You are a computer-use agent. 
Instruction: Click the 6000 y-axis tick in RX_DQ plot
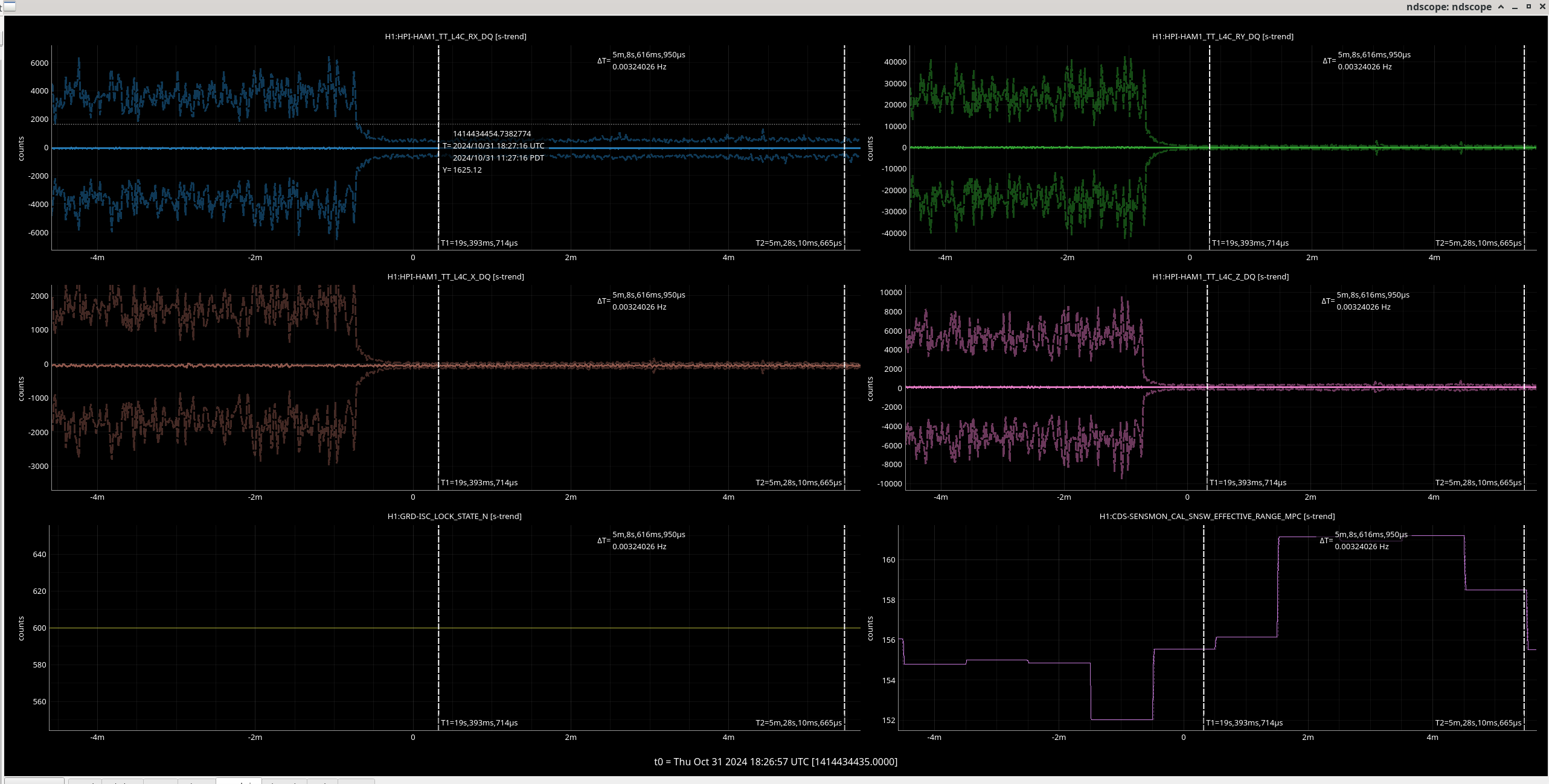click(39, 63)
